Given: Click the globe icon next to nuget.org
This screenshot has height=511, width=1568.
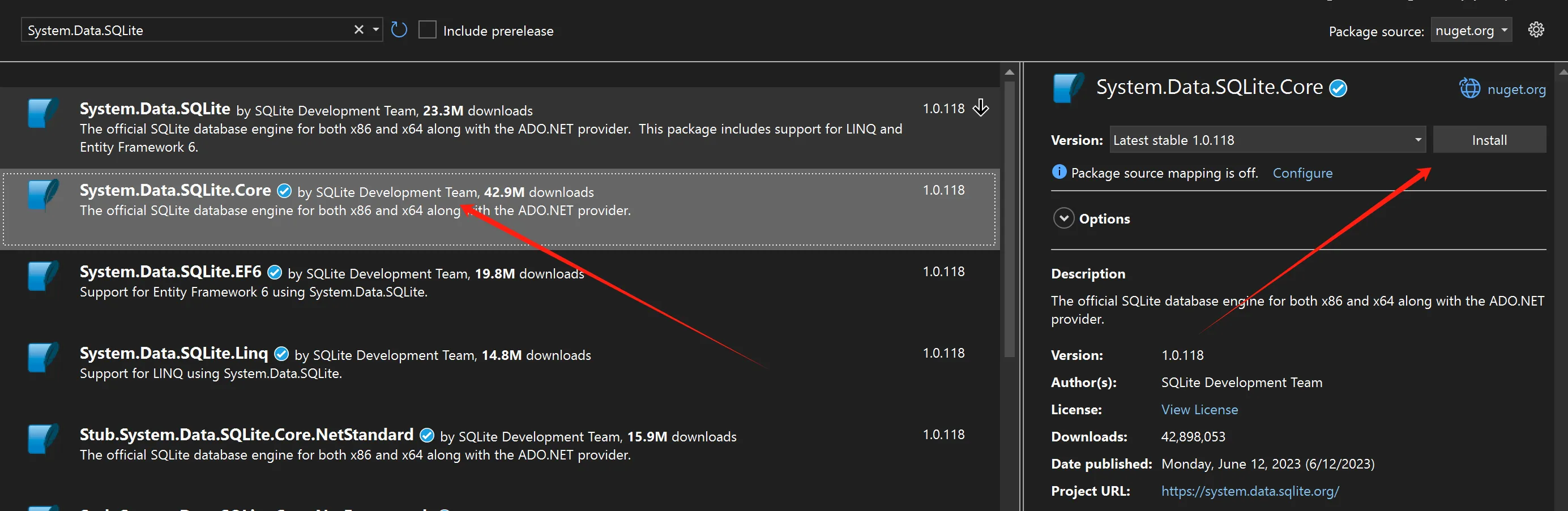Looking at the screenshot, I should 1469,89.
